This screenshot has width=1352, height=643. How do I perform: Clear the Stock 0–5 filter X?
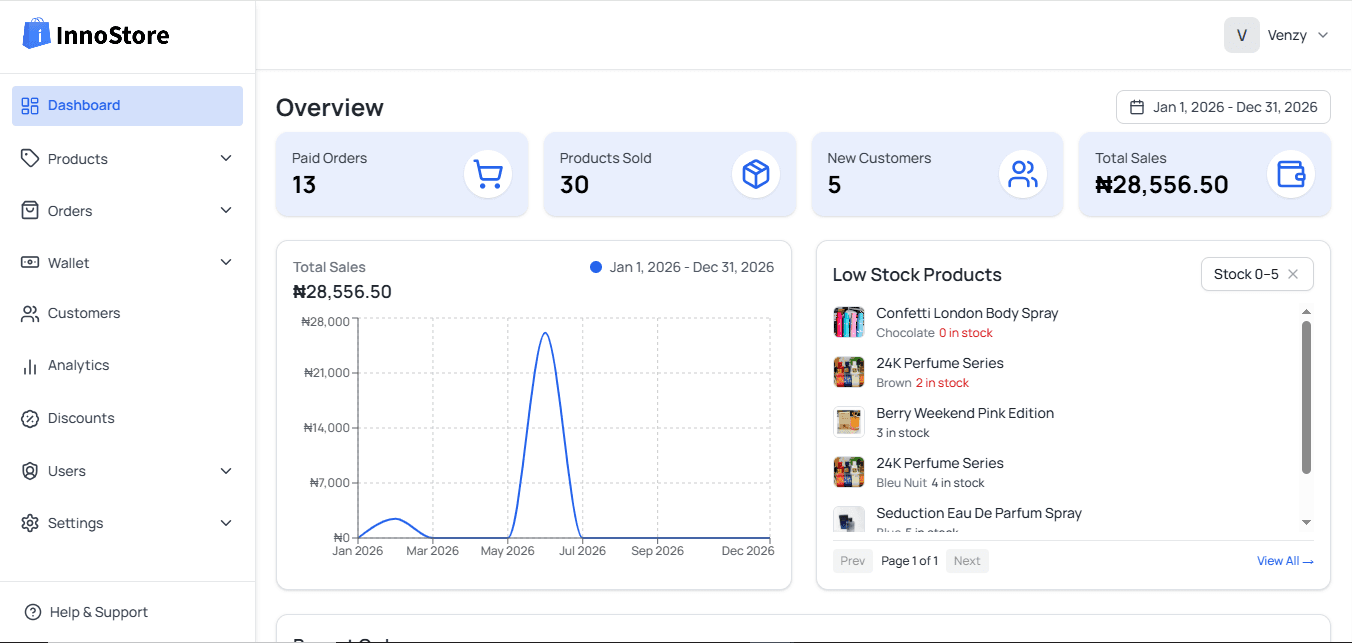[1293, 274]
